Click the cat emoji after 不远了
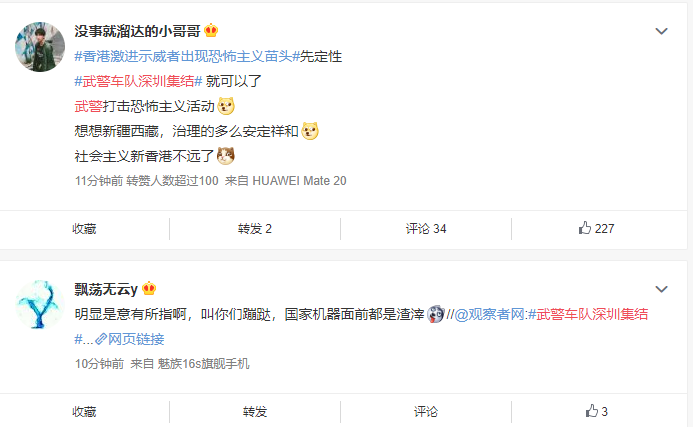Screen dimensions: 693x427 click(225, 156)
